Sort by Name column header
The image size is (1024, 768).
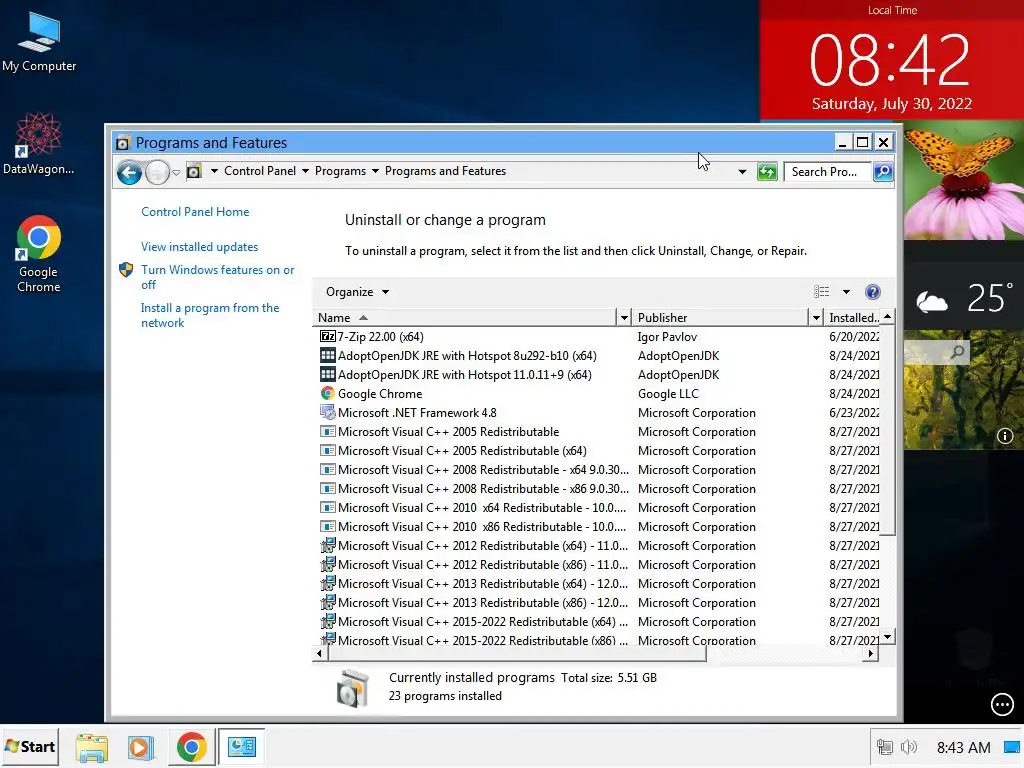(464, 318)
